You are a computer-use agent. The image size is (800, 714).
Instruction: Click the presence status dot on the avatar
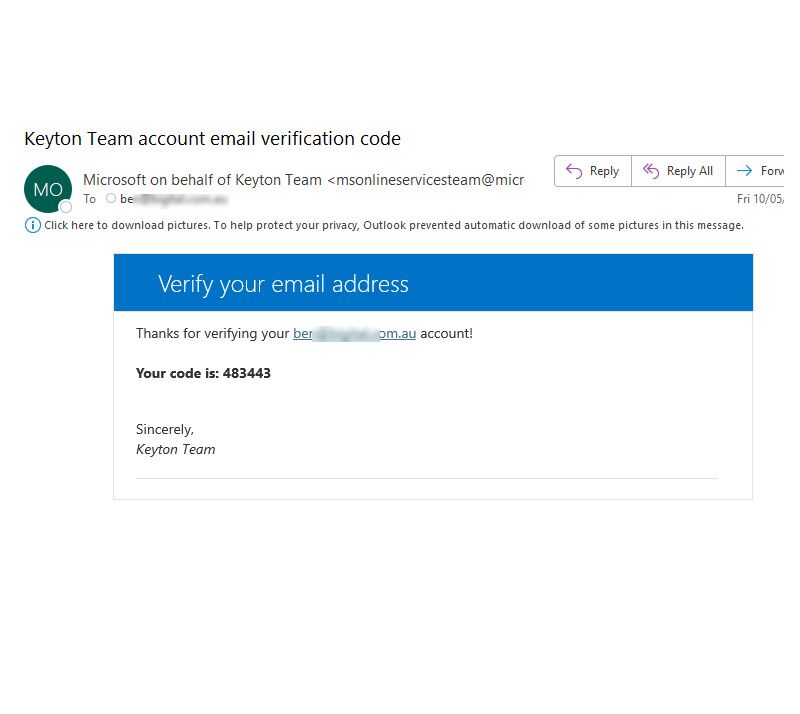coord(66,207)
